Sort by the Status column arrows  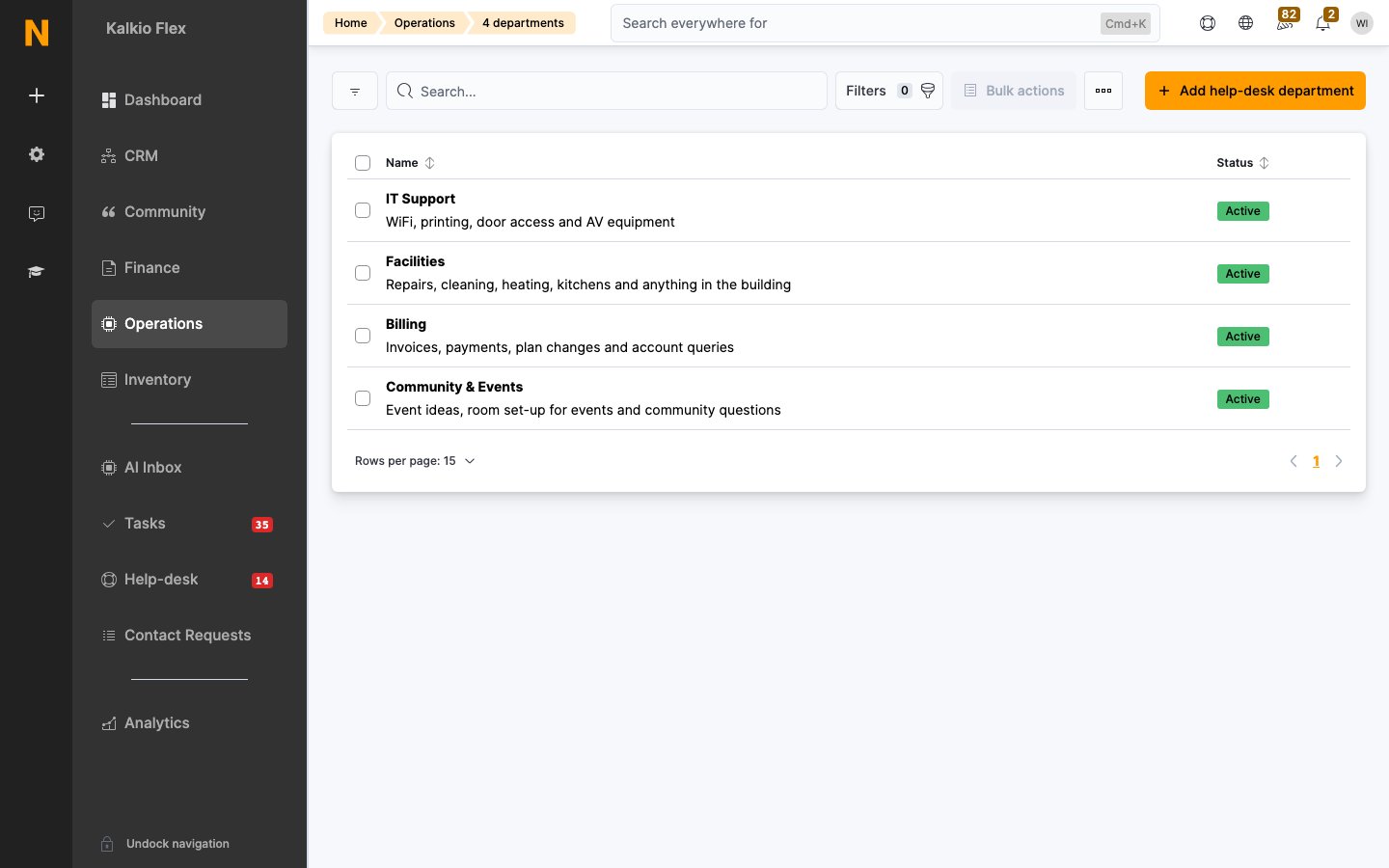[1265, 163]
